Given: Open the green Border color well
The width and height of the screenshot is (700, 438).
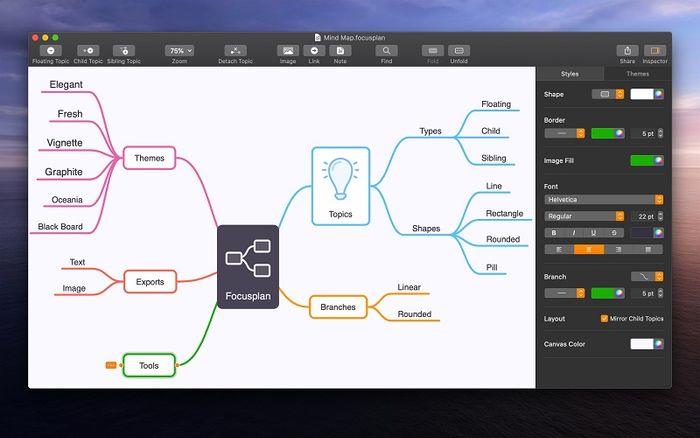Looking at the screenshot, I should pyautogui.click(x=608, y=133).
